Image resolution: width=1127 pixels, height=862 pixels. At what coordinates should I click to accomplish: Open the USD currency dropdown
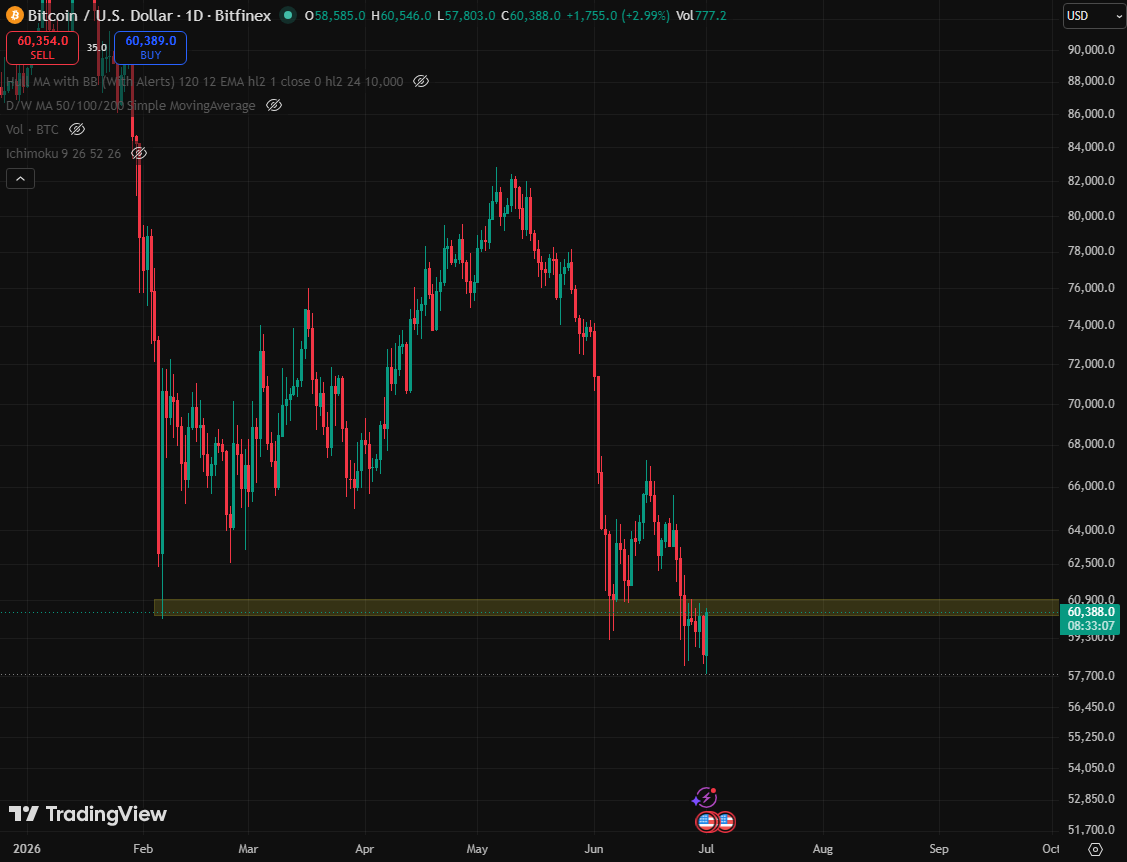(x=1094, y=15)
